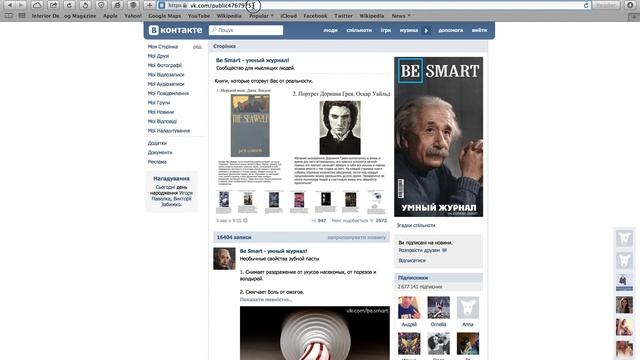Screen dimensions: 640x360
Task: Open subscriber Ornella's avatar
Action: (x=438, y=307)
